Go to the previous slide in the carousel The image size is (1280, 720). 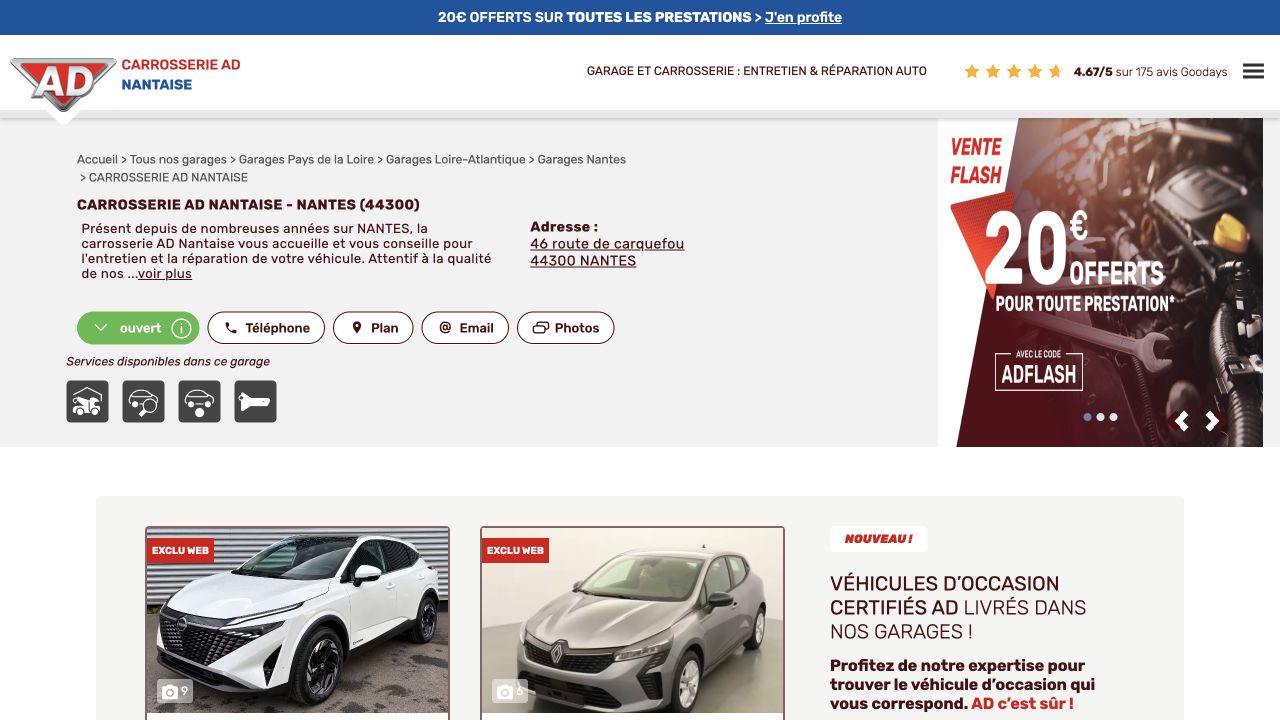pos(1182,422)
